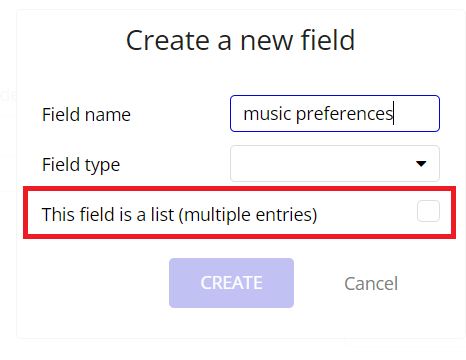Open the Field type dropdown arrow
Screen dimensions: 466x360
tap(421, 164)
